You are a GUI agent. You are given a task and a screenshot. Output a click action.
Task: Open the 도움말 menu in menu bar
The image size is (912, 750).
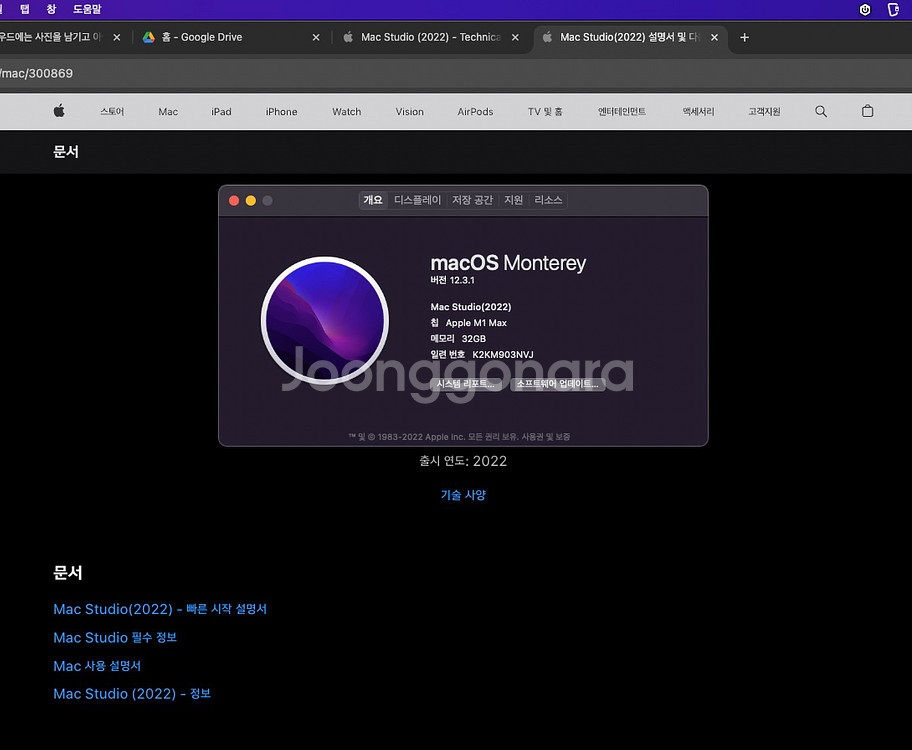[x=87, y=9]
